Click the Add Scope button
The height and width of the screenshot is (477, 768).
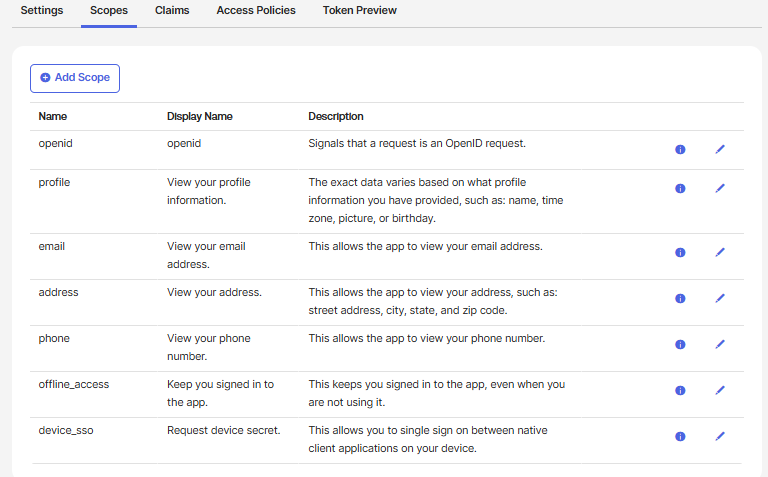pos(75,78)
